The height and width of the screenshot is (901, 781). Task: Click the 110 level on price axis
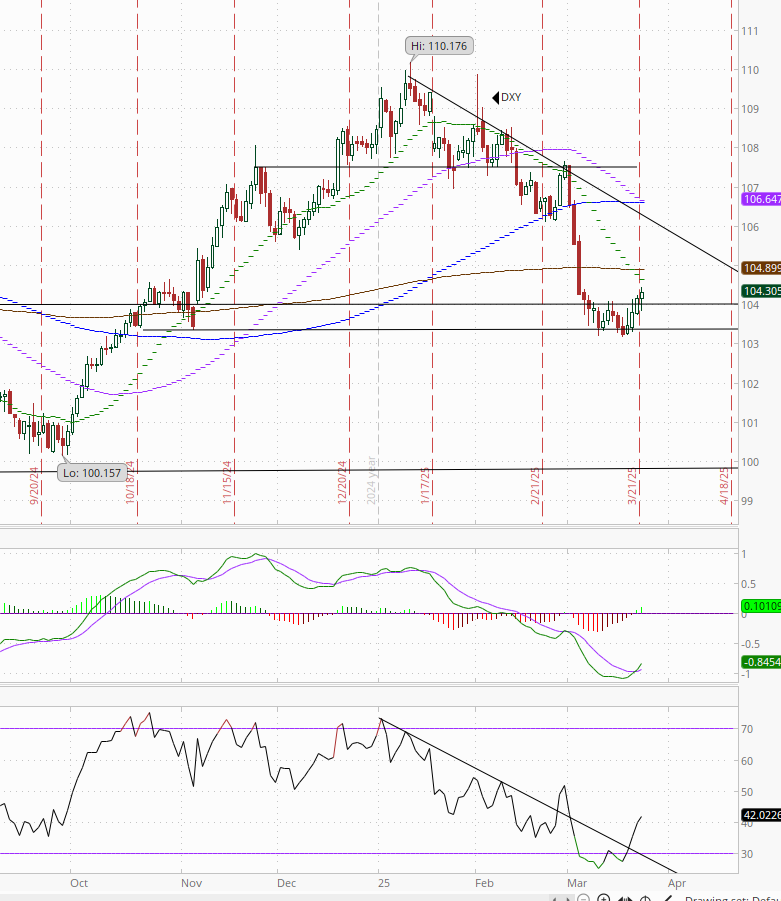pyautogui.click(x=750, y=70)
